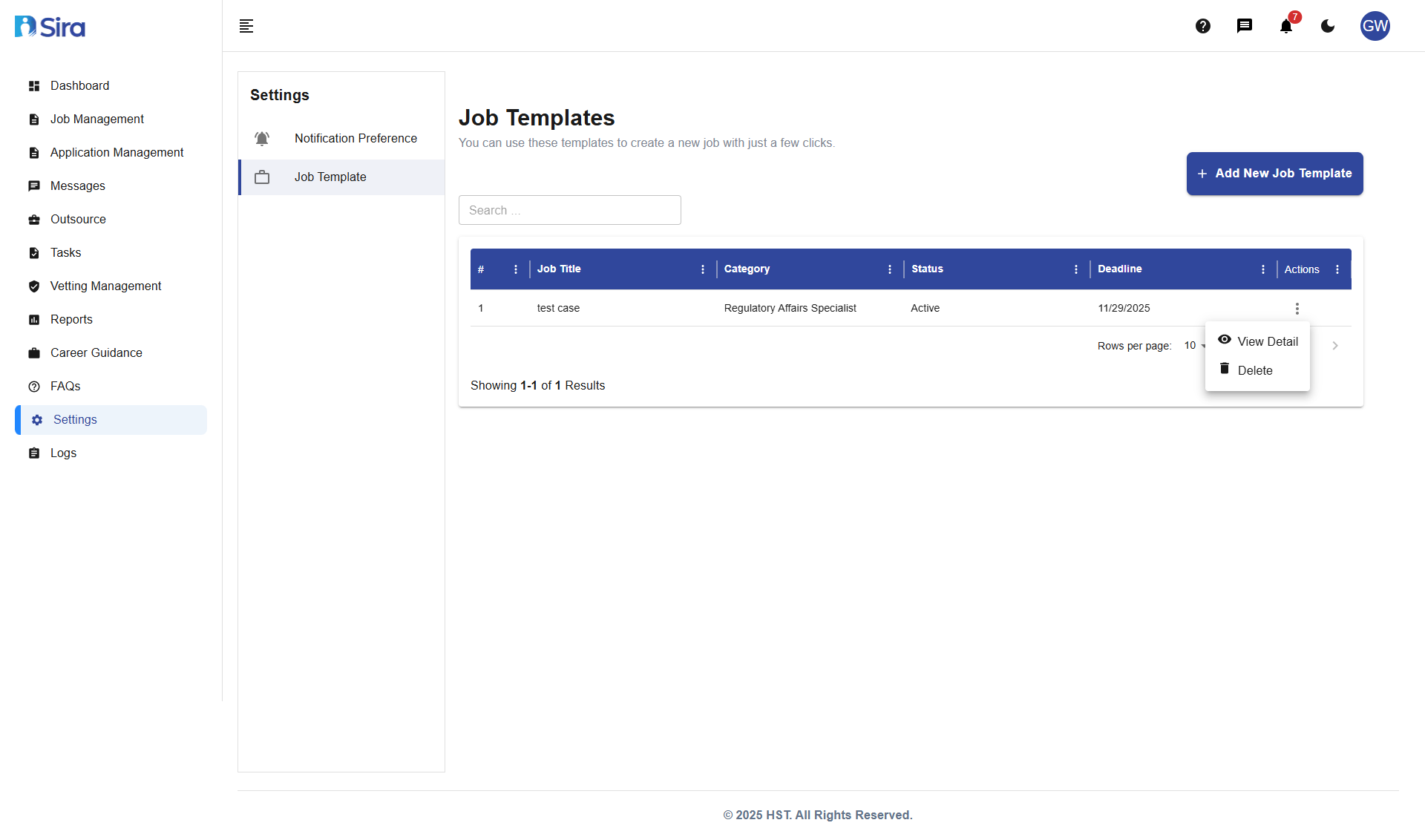Open Career Guidance from the sidebar

click(96, 352)
